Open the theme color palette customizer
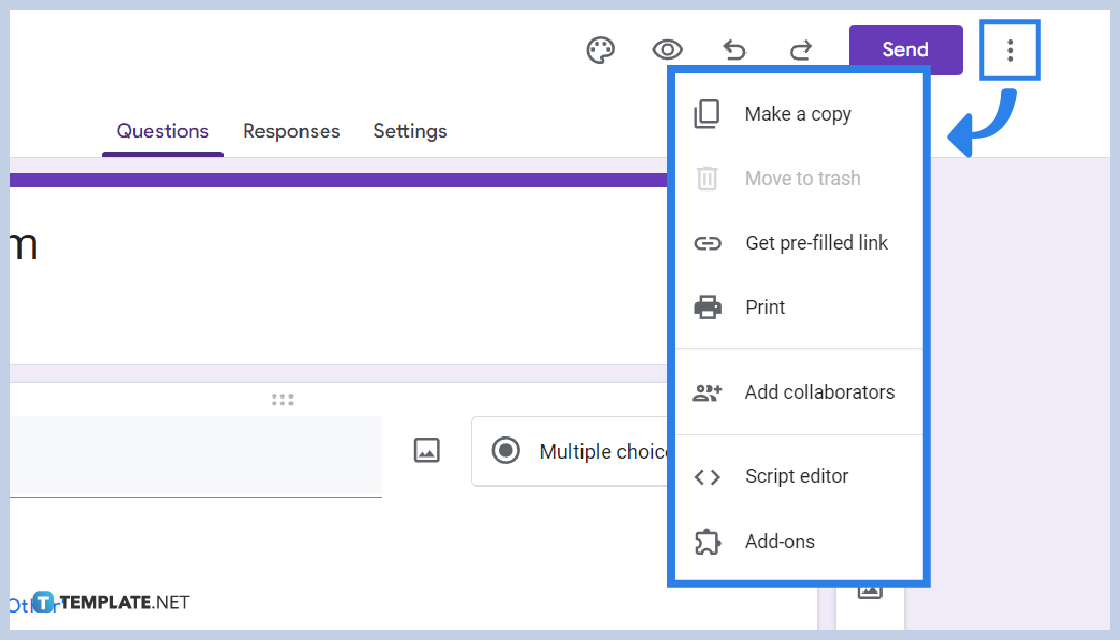The image size is (1120, 640). click(x=600, y=49)
